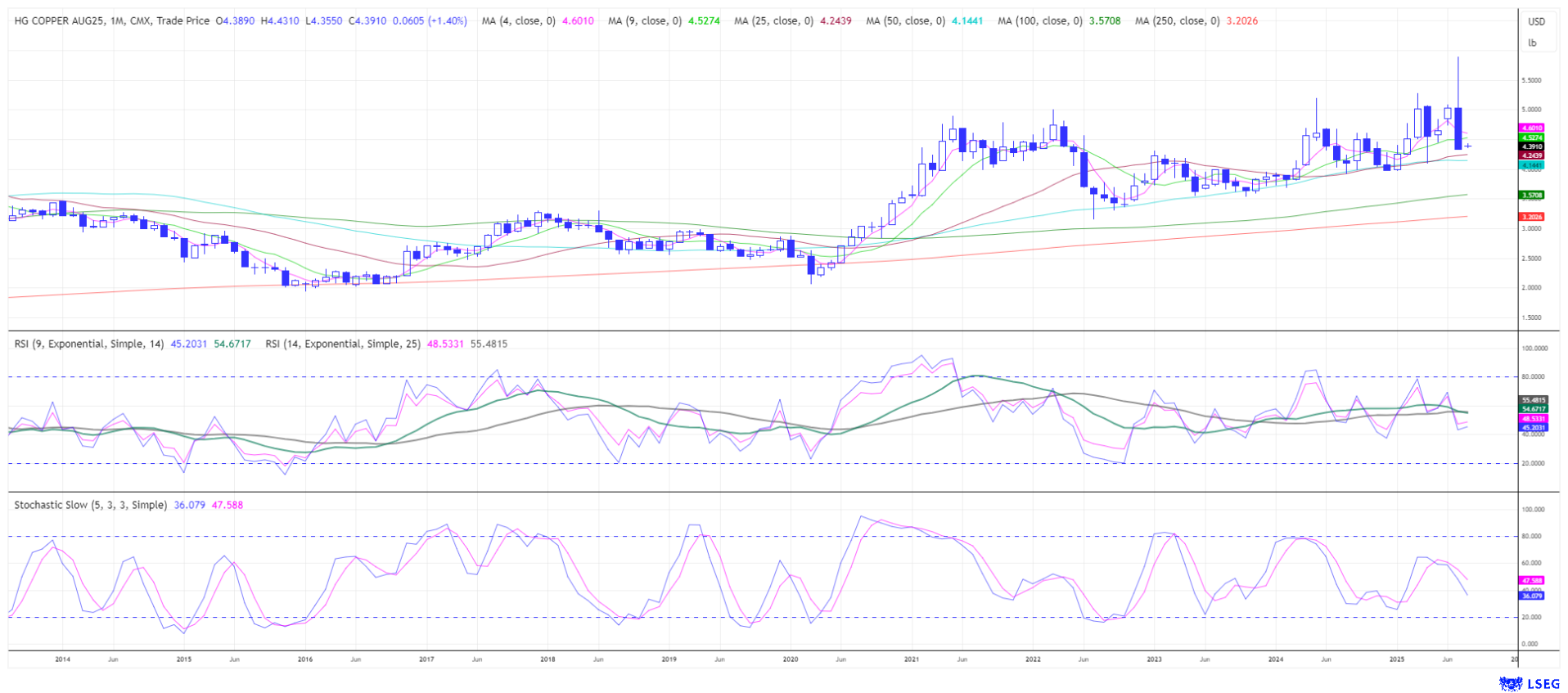The width and height of the screenshot is (1568, 693).
Task: Open the Stochastic Slow (5, 3, 3) legend
Action: click(x=90, y=506)
